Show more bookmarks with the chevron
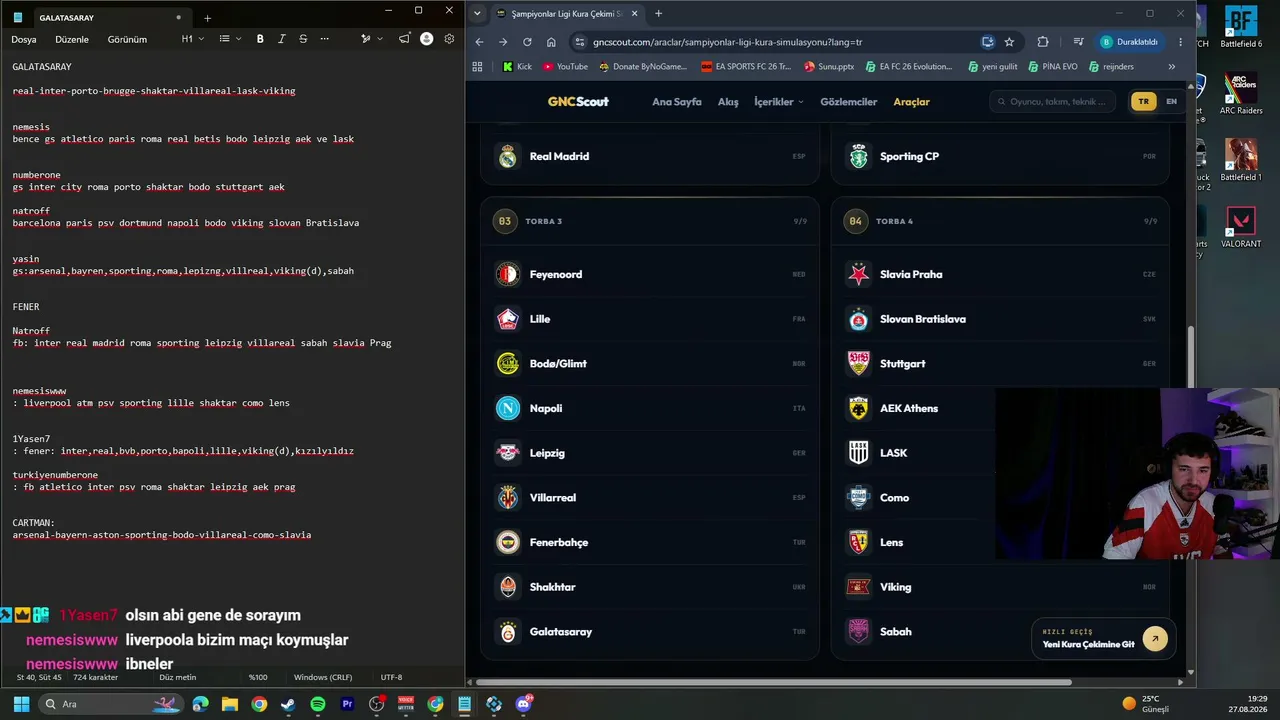 (1171, 67)
